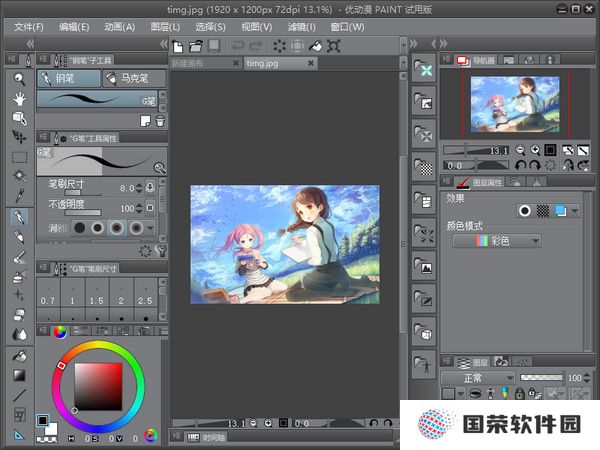Viewport: 600px width, 450px height.
Task: Select third anti-aliasing circle option
Action: 117,228
